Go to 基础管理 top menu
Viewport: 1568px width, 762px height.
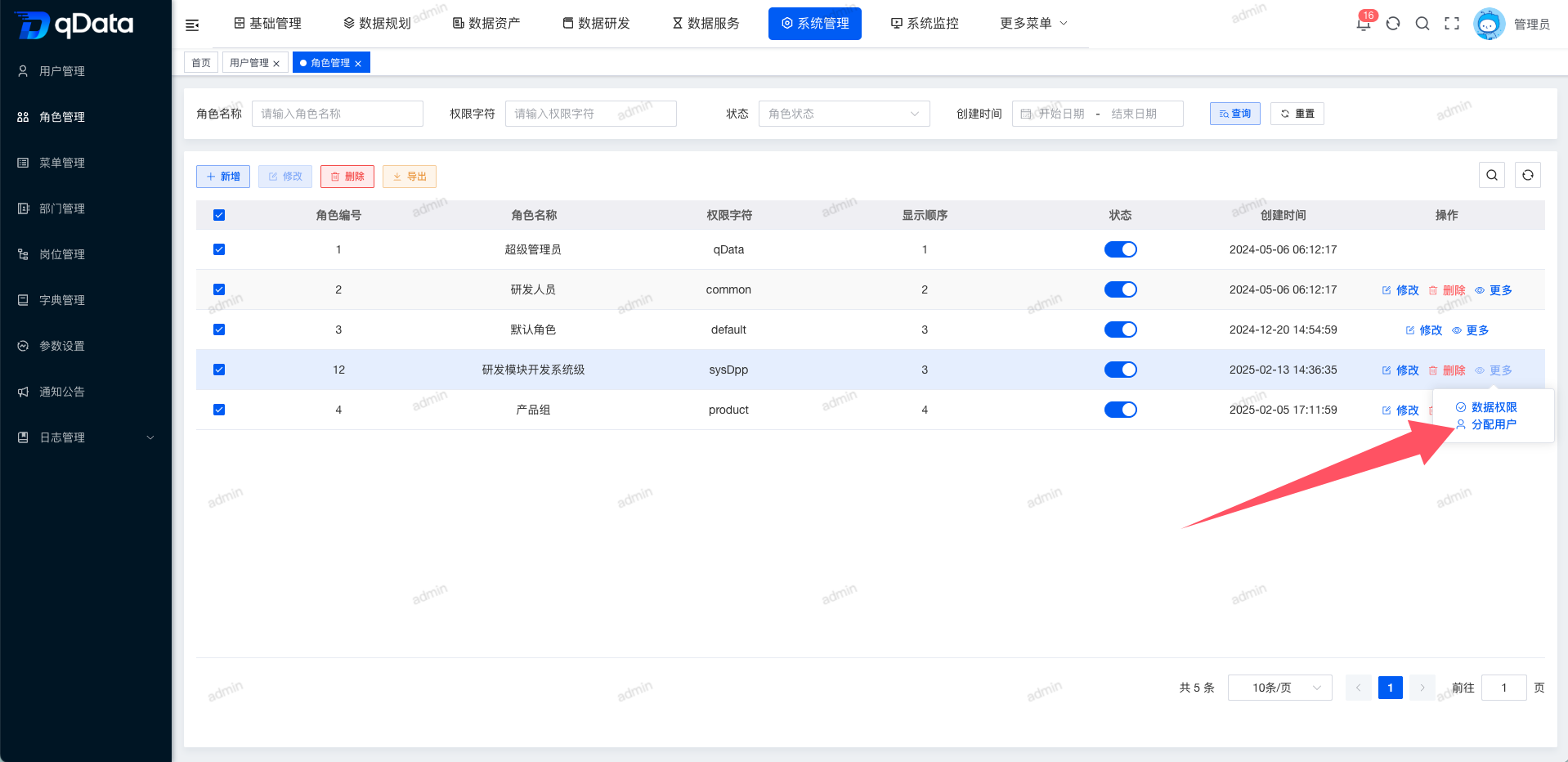pos(267,24)
